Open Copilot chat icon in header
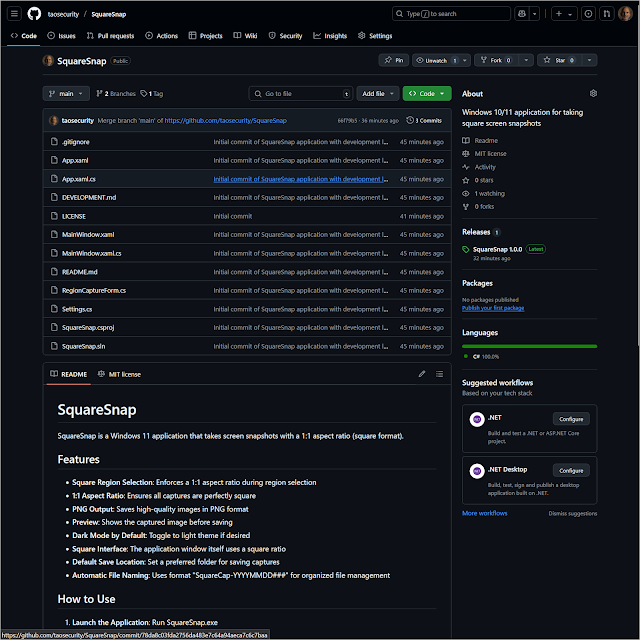 click(x=522, y=14)
